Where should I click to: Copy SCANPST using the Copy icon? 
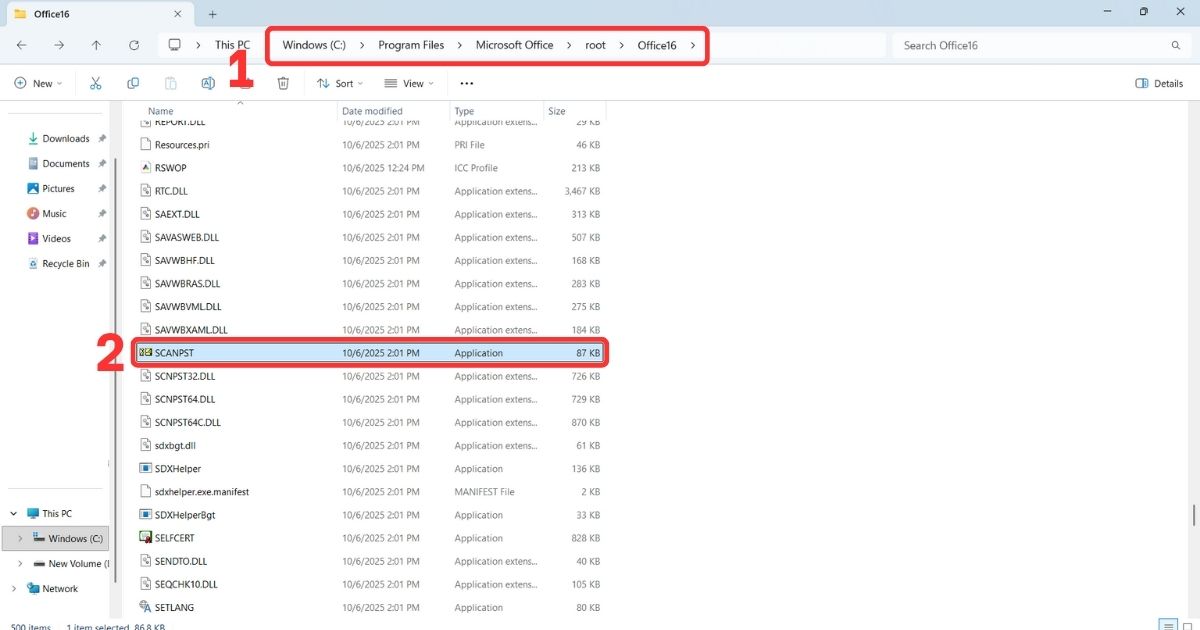tap(132, 83)
